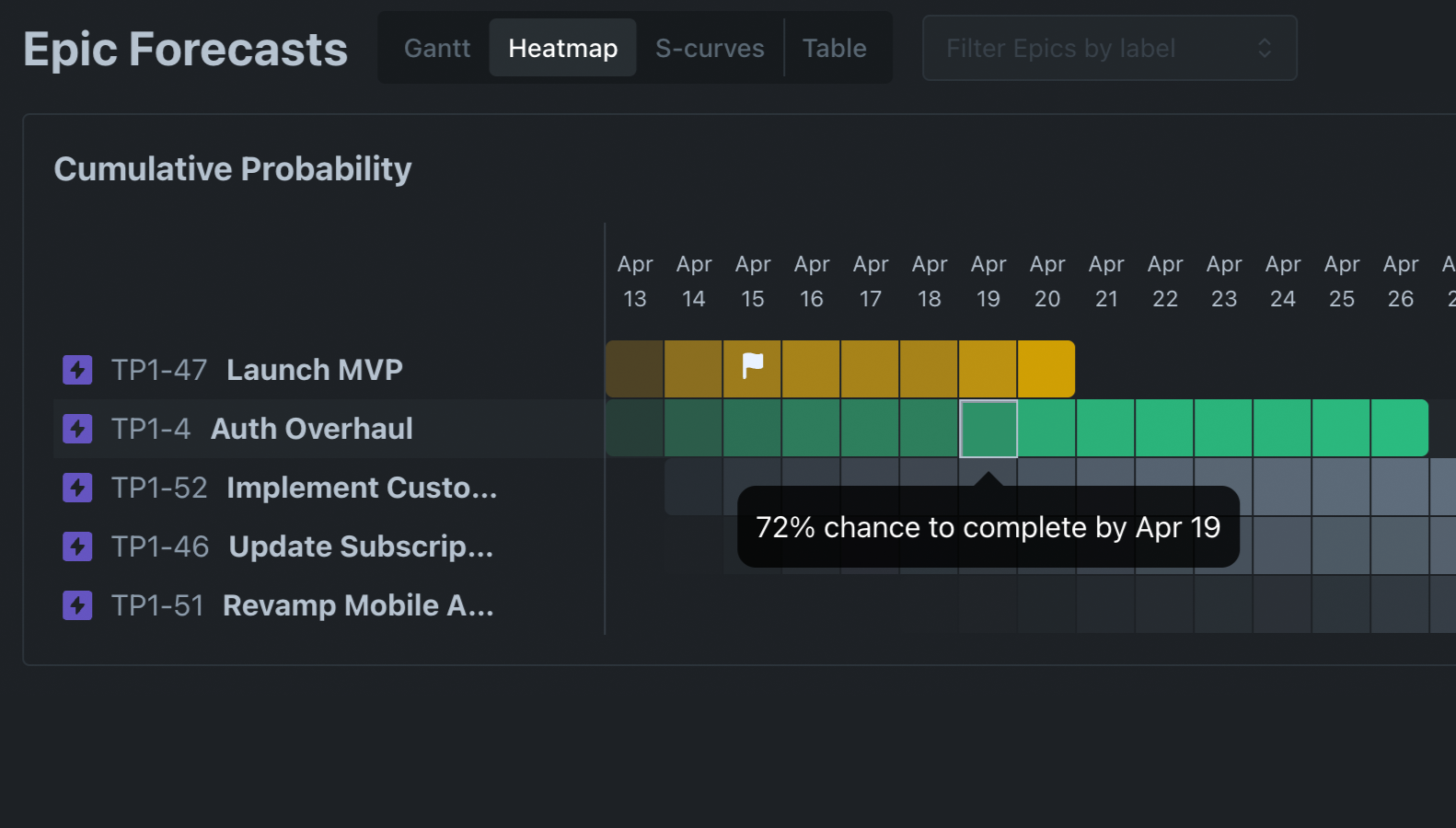Click the epic icon beside TP1-52
The image size is (1456, 828).
(77, 488)
